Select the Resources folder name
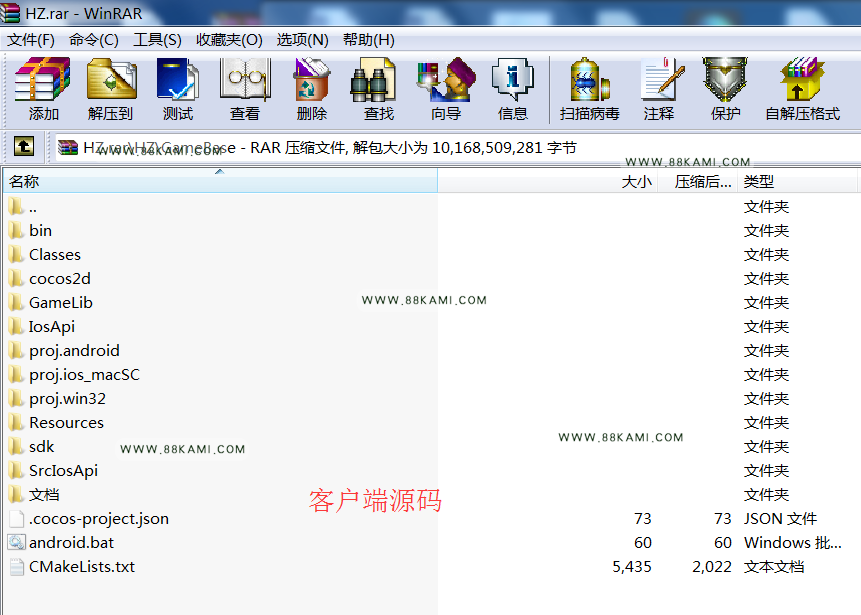This screenshot has width=861, height=615. point(66,423)
